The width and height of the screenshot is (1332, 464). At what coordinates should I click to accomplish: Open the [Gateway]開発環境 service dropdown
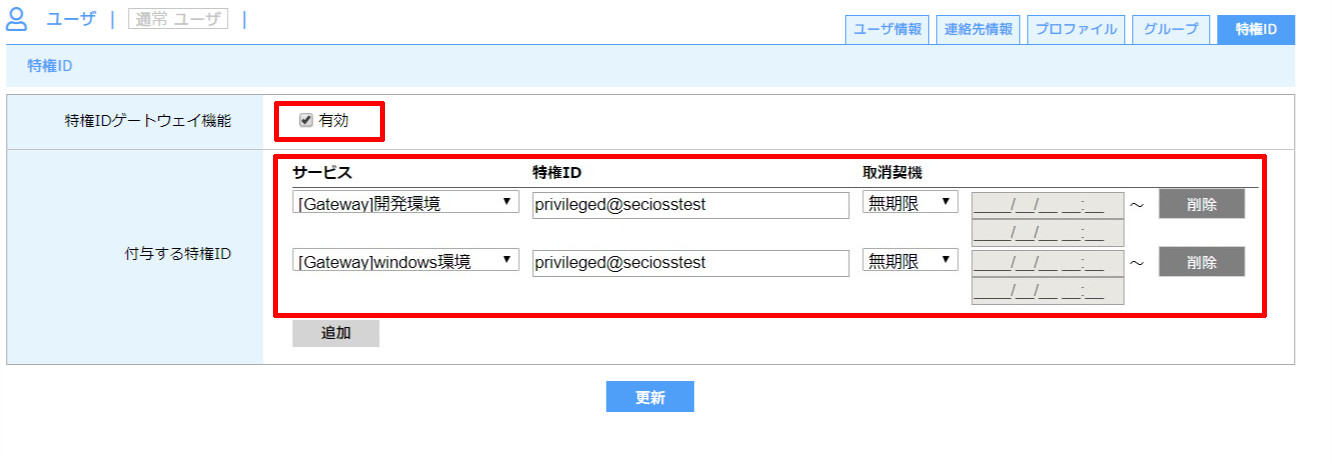[406, 204]
